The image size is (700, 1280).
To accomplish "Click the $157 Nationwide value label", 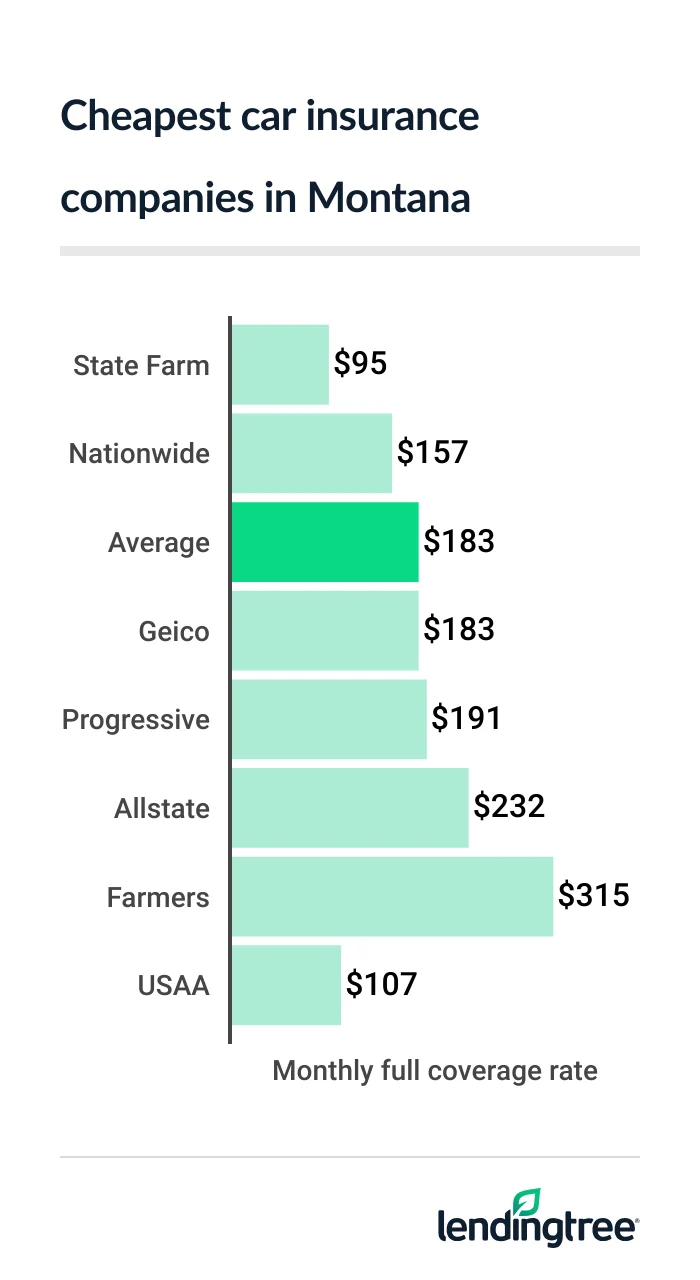I will click(x=432, y=453).
